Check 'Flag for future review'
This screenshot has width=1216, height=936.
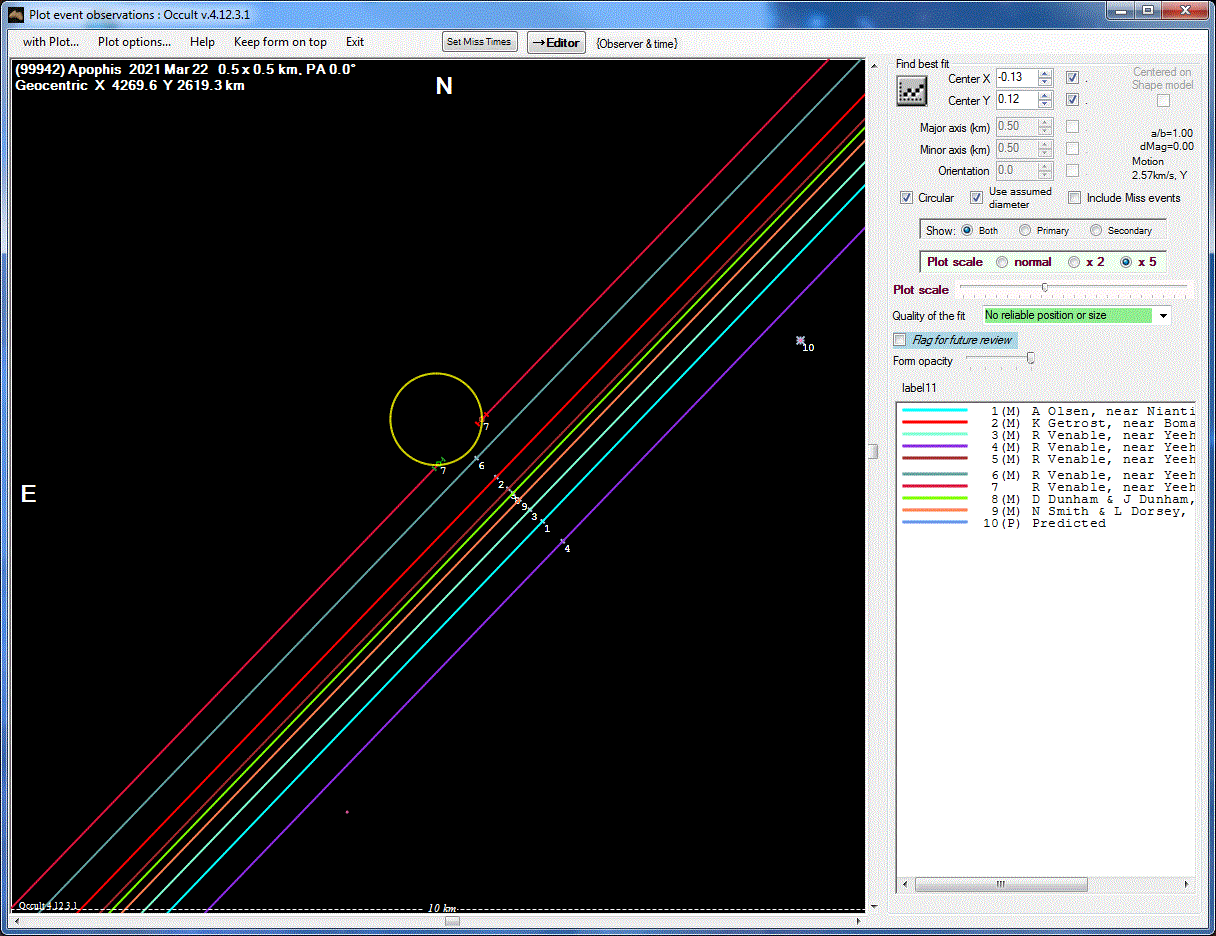899,340
